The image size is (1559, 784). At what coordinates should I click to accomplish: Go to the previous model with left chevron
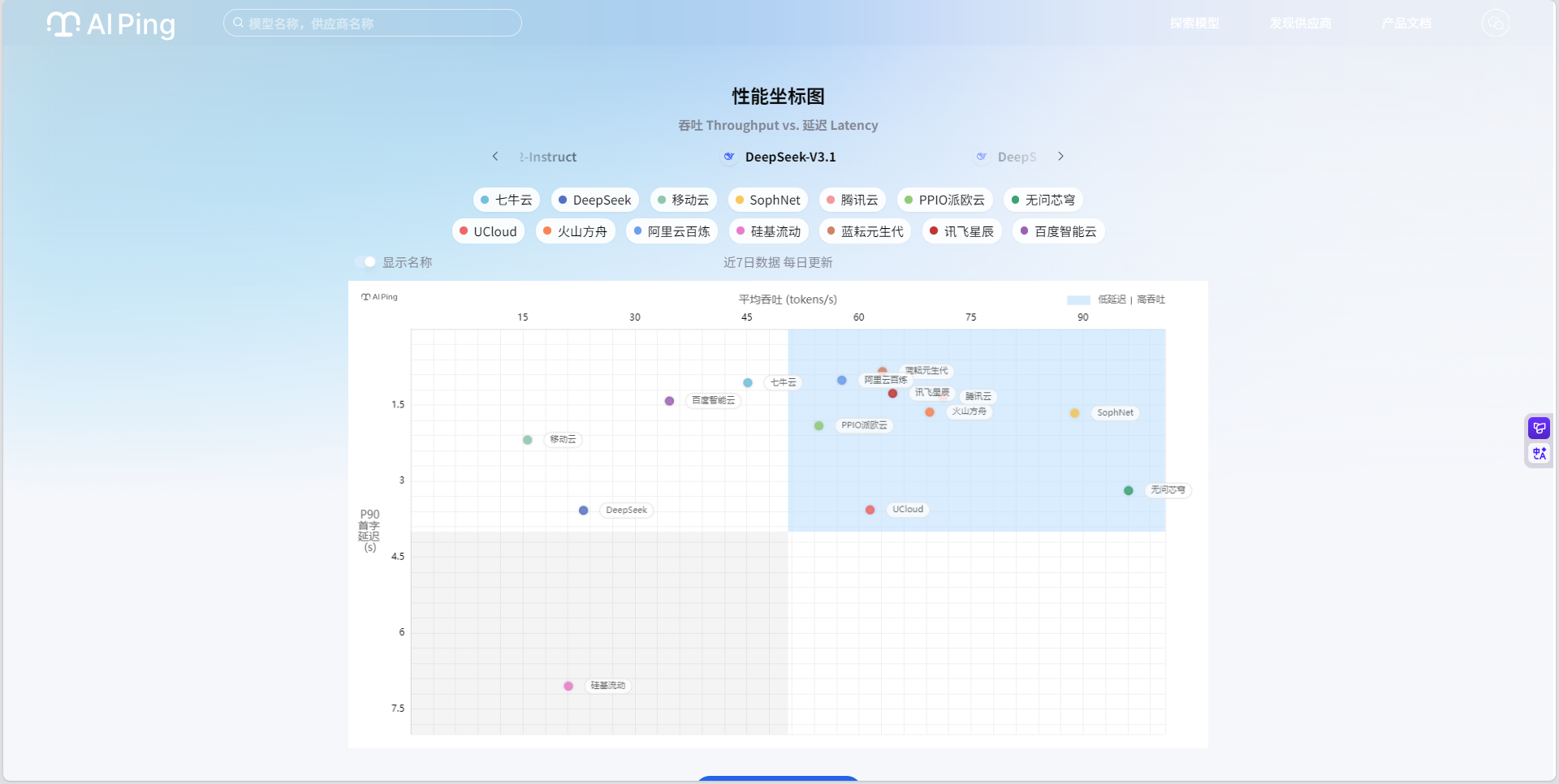tap(495, 156)
